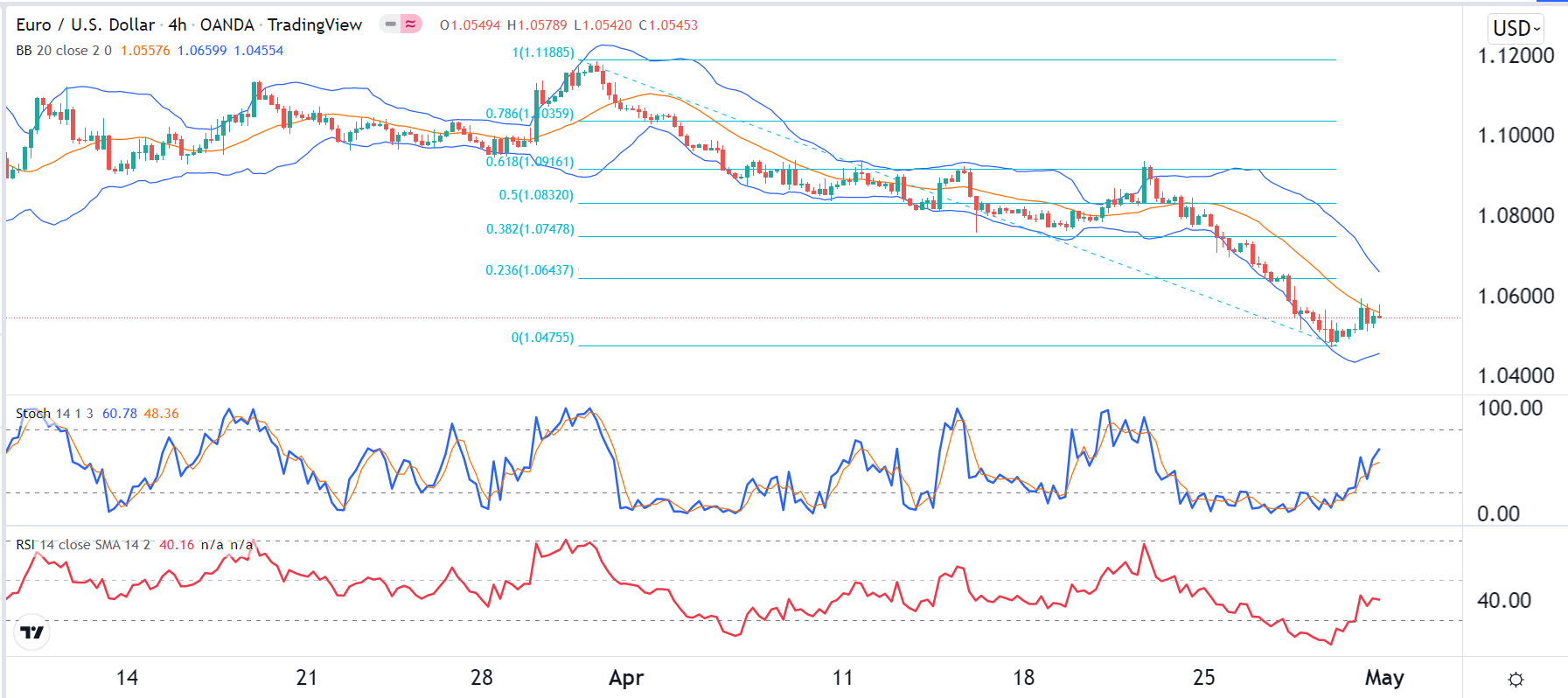
Task: Click the RSI value 40.16
Action: pos(177,545)
